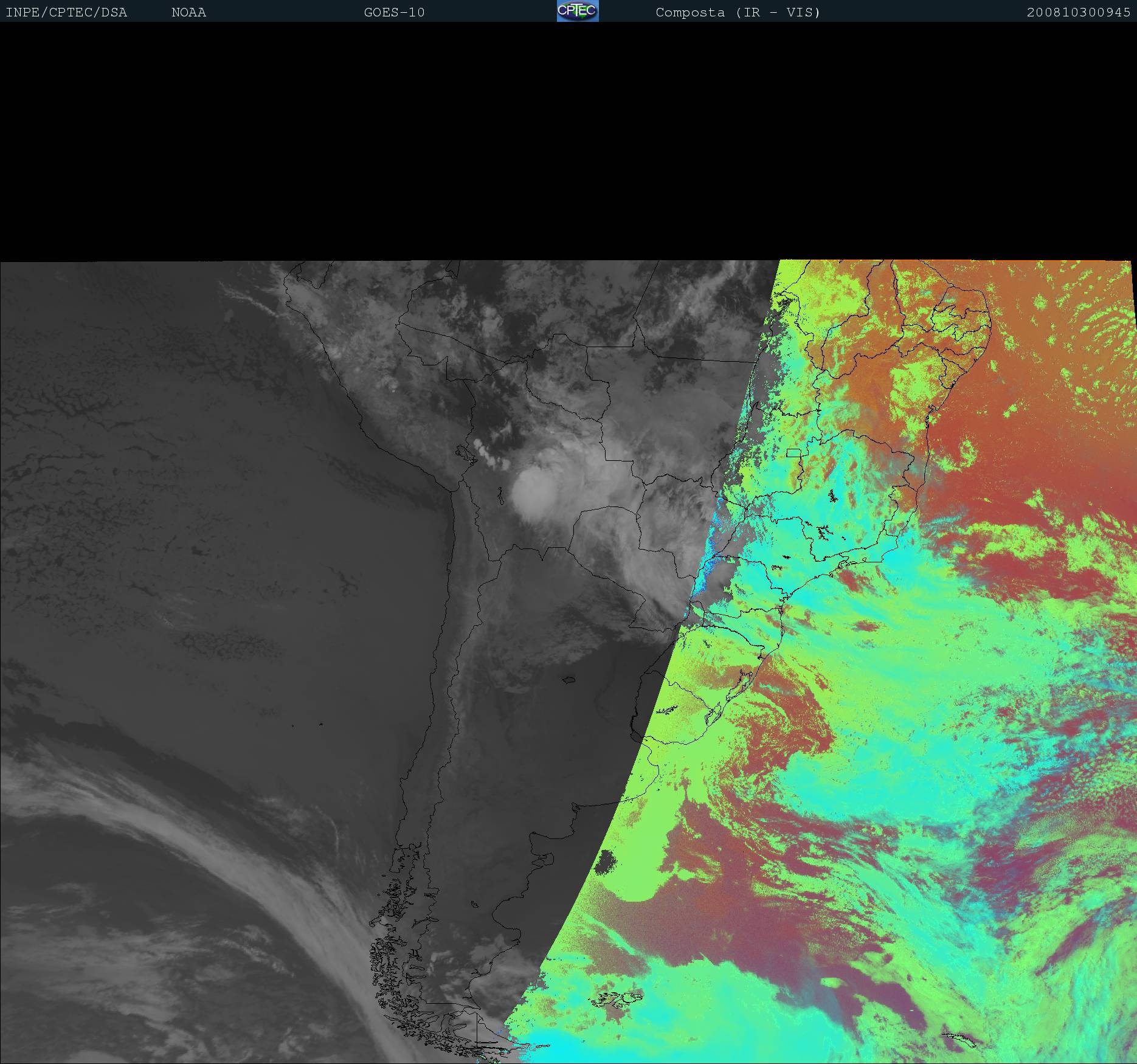The width and height of the screenshot is (1137, 1064).
Task: Click the CPTEC logo in the header
Action: (x=577, y=11)
